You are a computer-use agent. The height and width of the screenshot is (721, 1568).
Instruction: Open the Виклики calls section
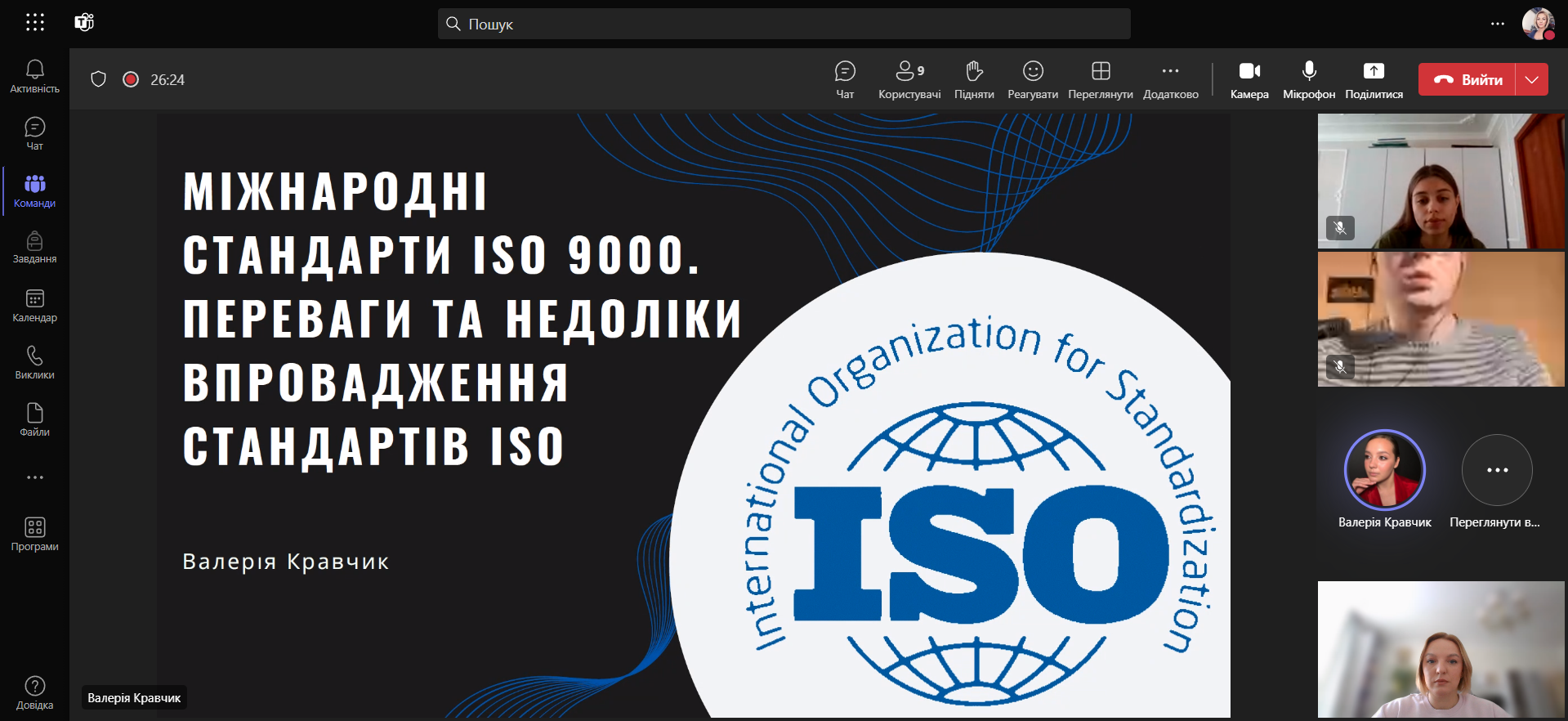34,362
